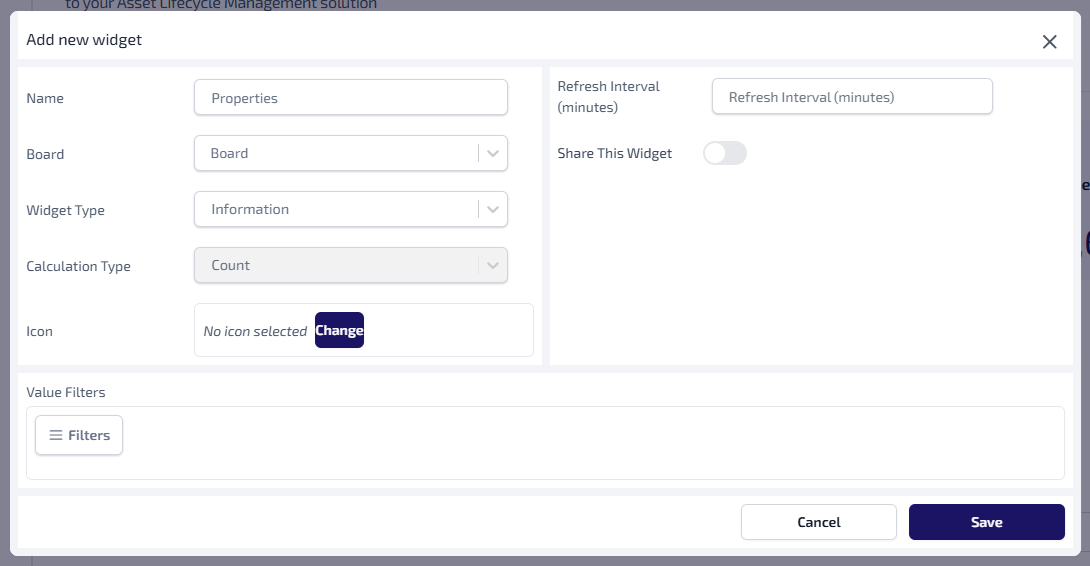Cancel the new widget creation
The image size is (1090, 566).
click(818, 522)
